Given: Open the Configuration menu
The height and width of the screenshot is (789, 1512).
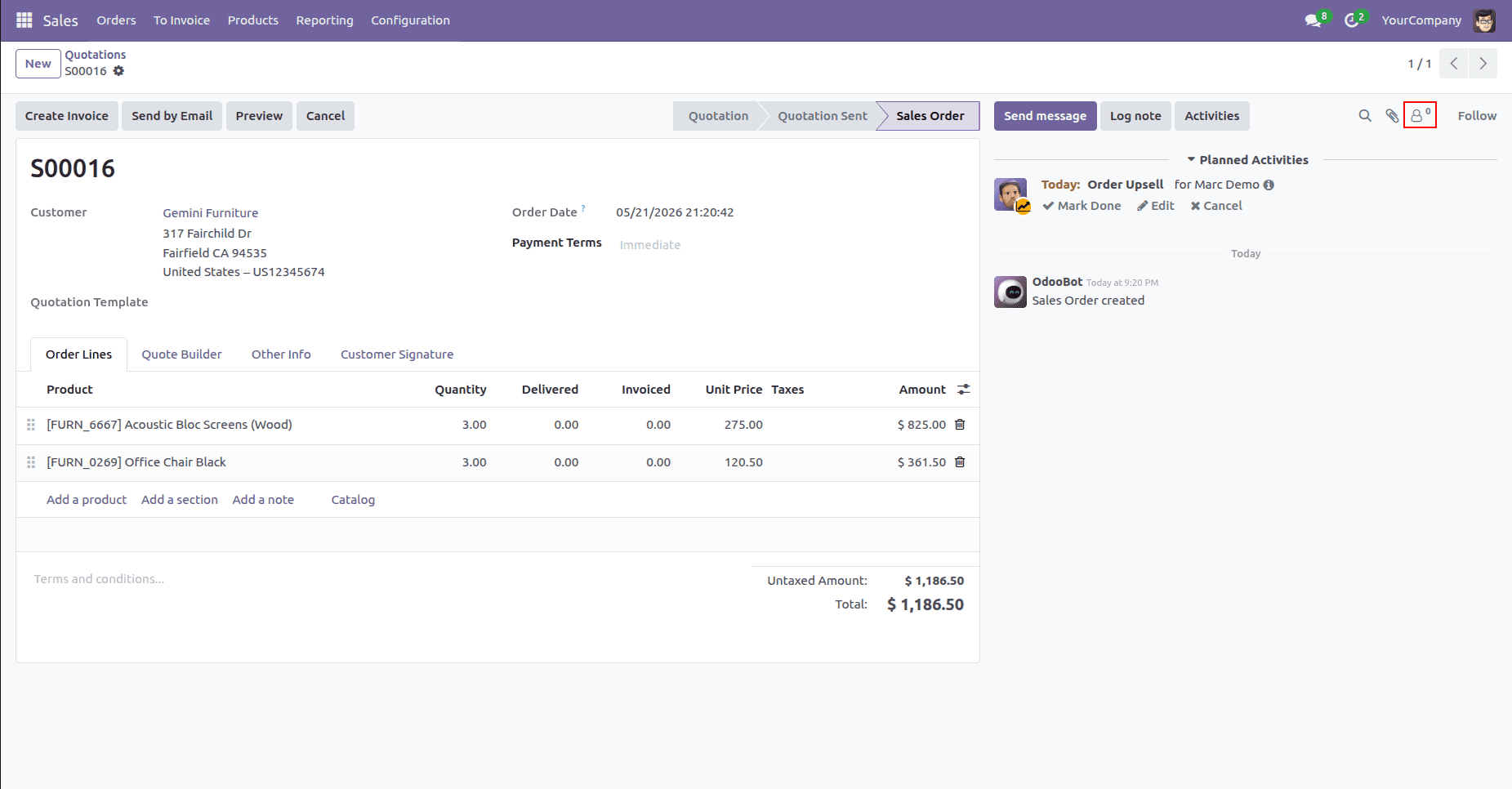Looking at the screenshot, I should point(410,20).
